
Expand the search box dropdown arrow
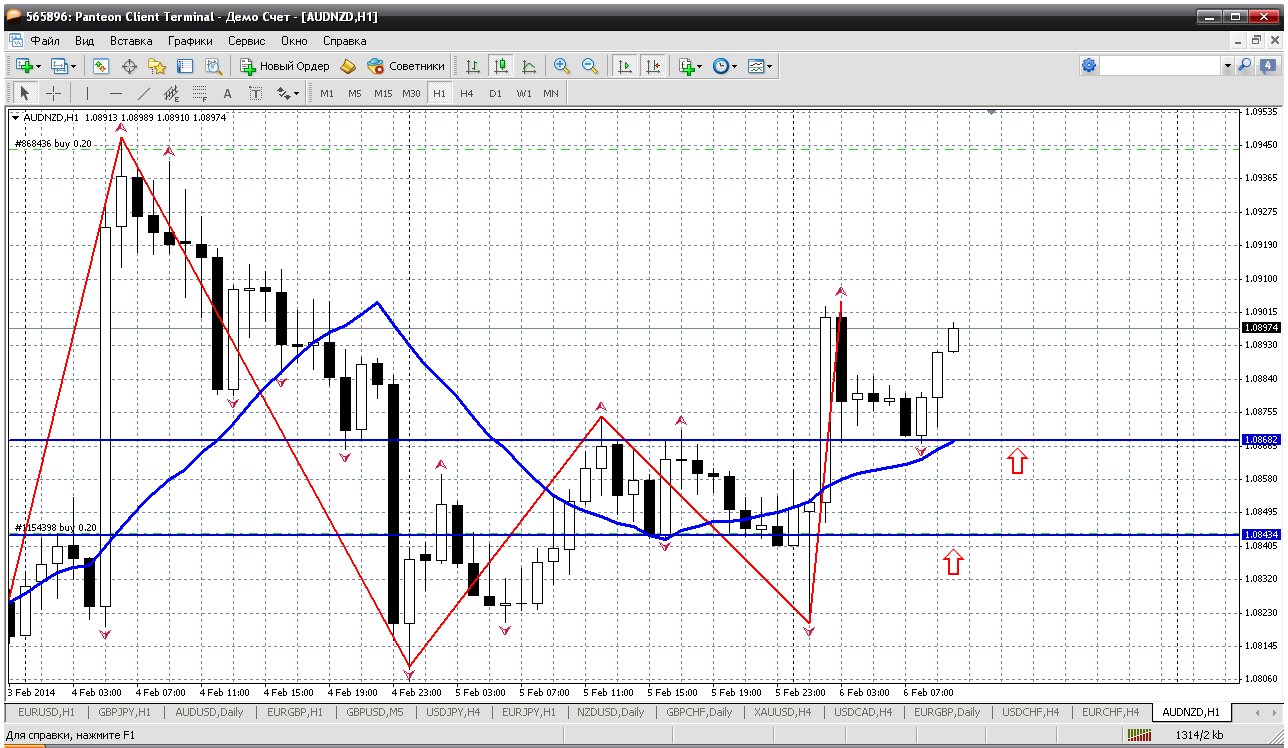1227,65
